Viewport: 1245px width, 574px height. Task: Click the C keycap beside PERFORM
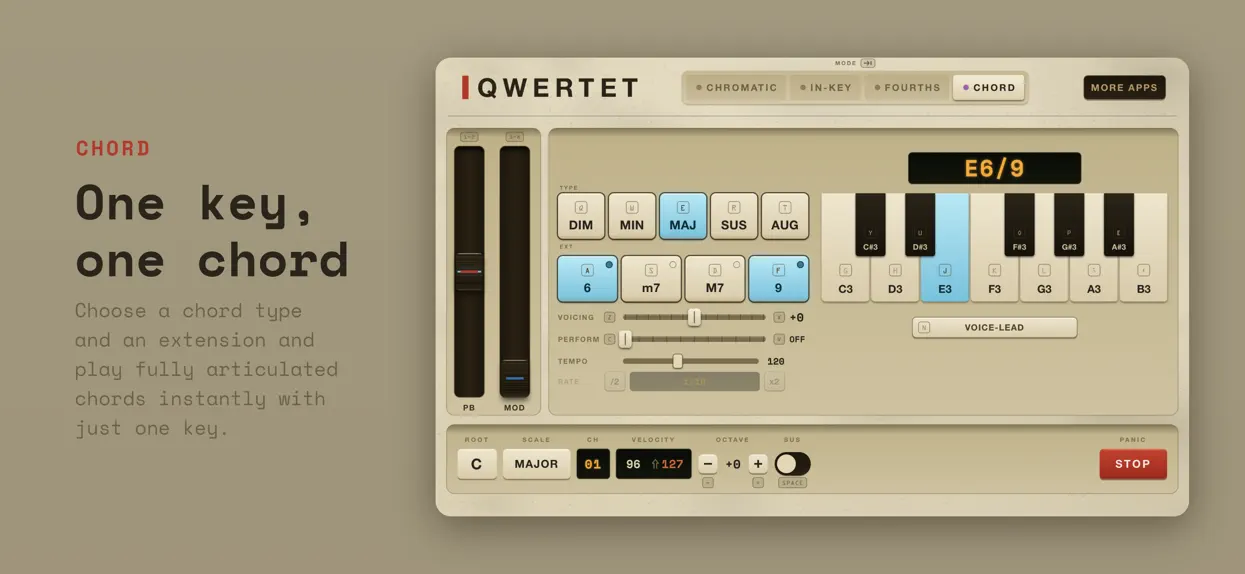tap(610, 339)
